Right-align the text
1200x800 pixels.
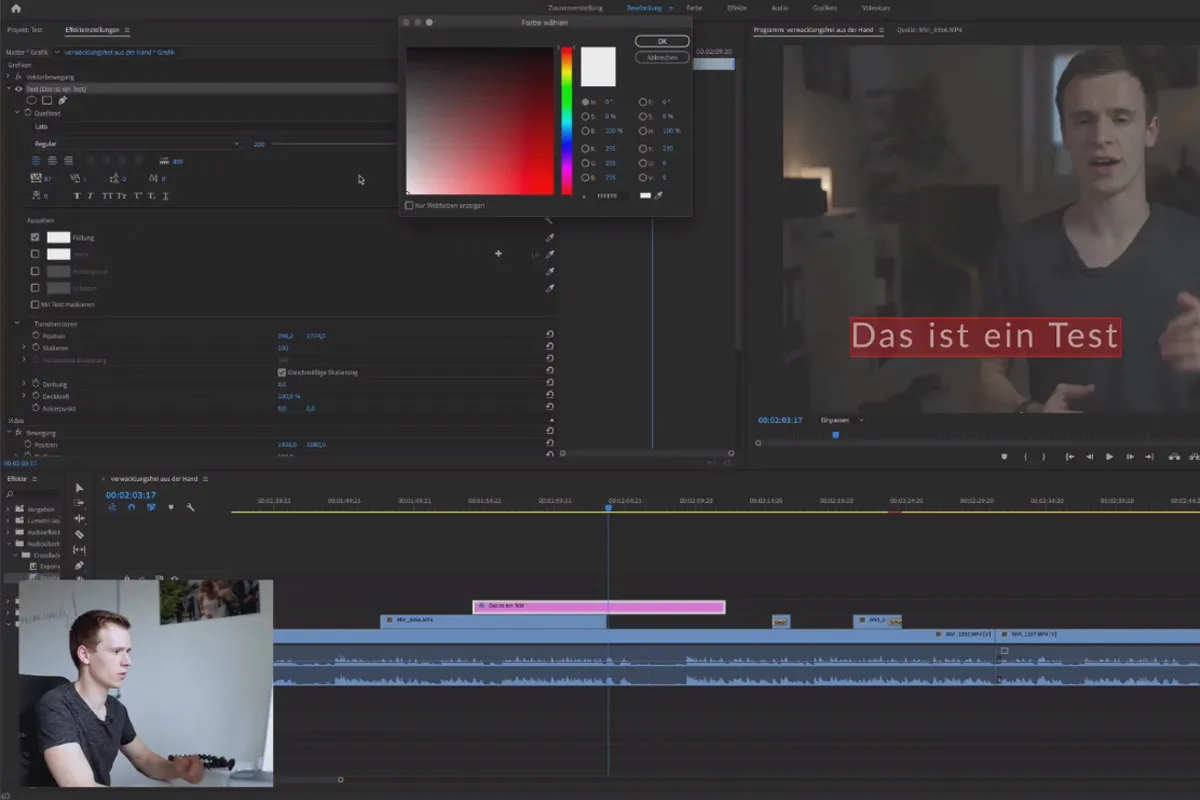click(68, 160)
